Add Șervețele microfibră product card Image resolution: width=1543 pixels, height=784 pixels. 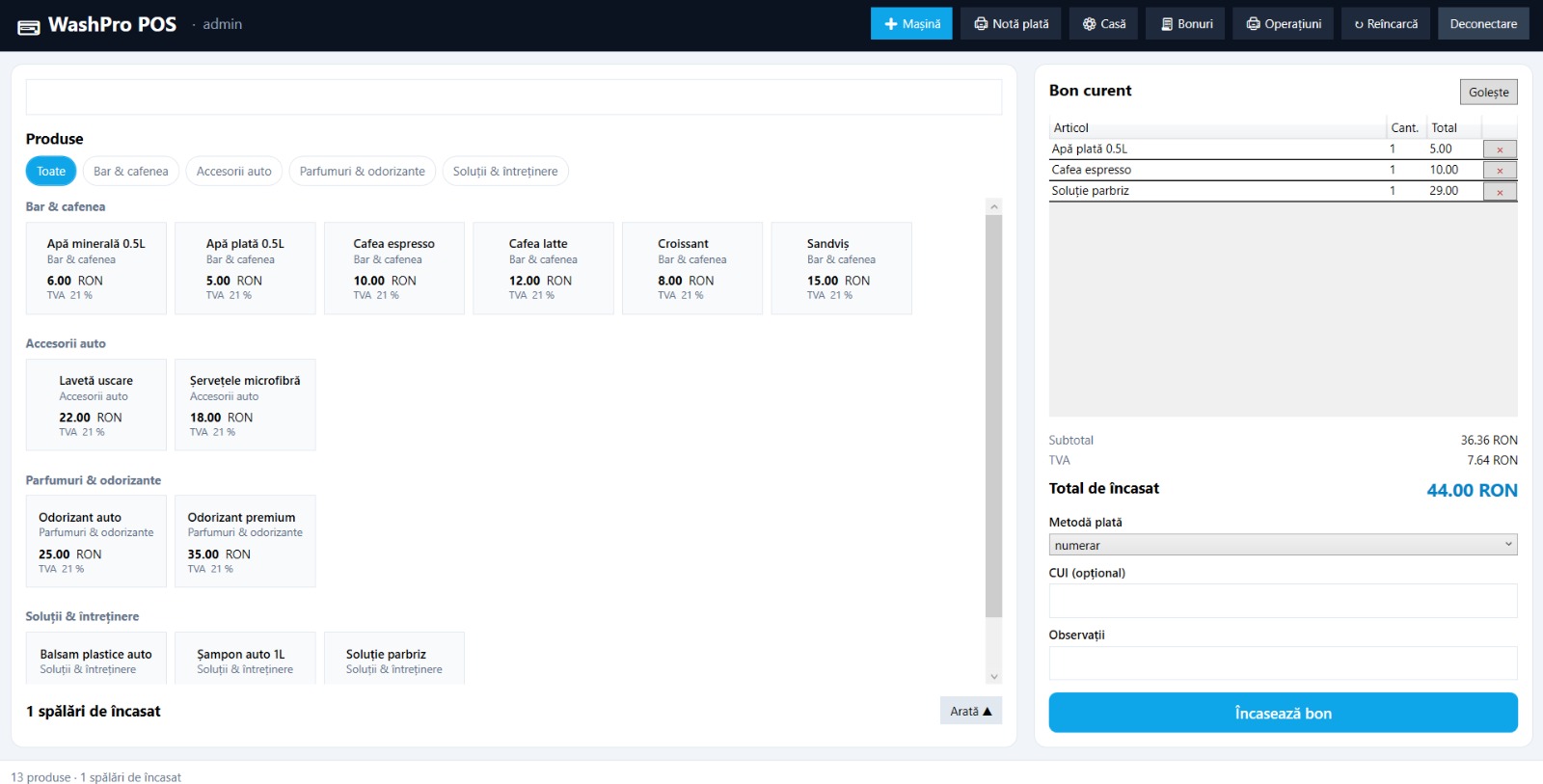click(245, 405)
